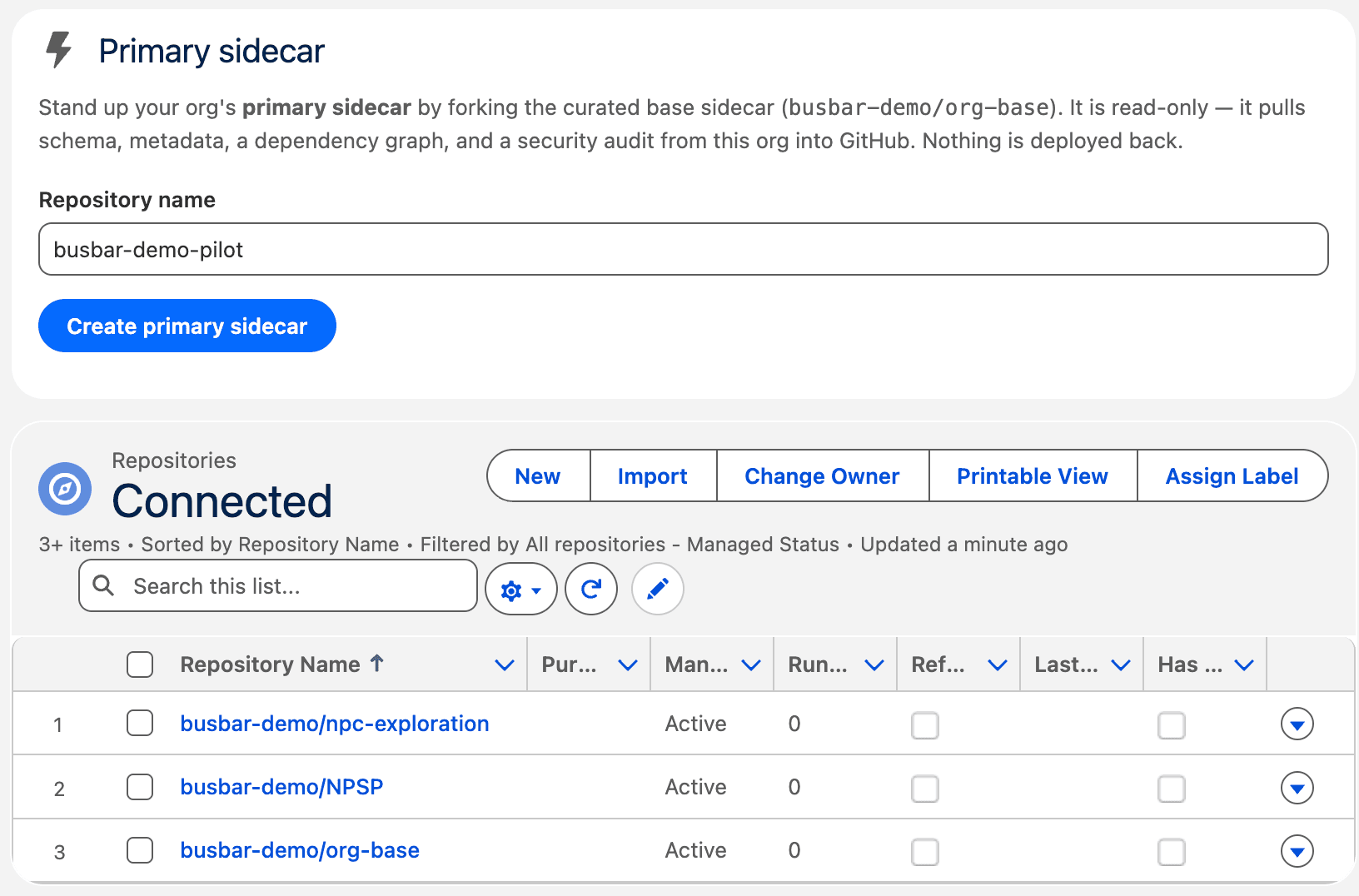
Task: Toggle Has... checkbox in NPSP row
Action: [x=1172, y=789]
